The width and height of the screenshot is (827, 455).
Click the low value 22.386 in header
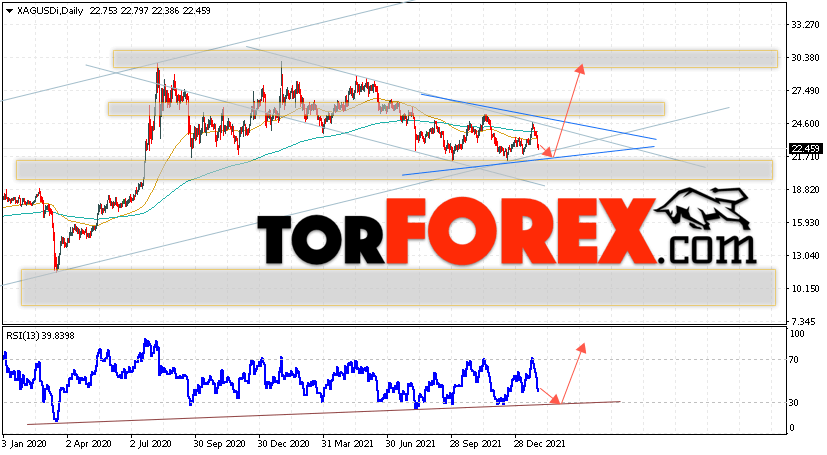(165, 11)
